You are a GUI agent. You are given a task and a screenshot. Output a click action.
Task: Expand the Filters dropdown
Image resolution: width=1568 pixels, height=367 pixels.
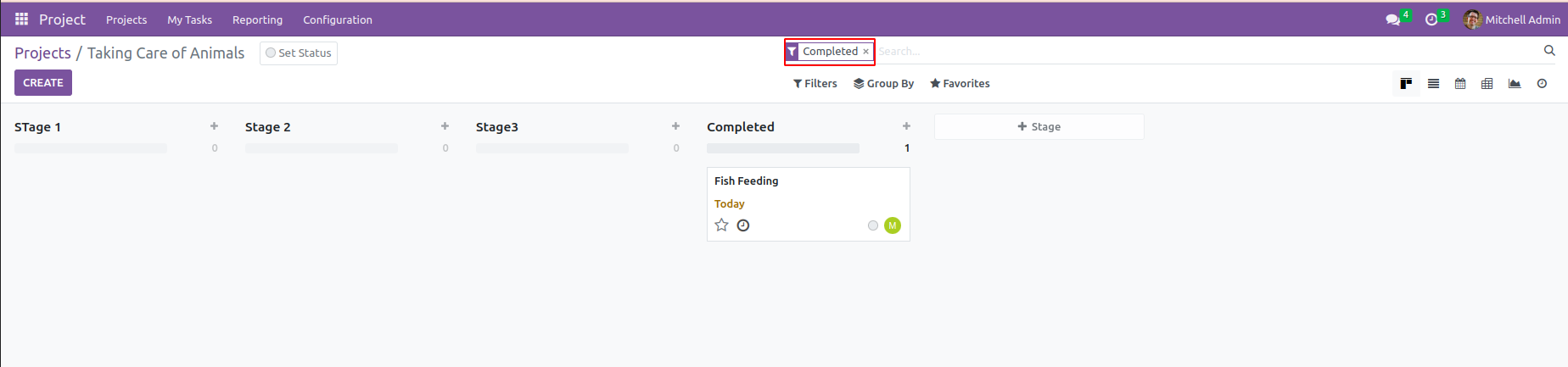pos(815,83)
